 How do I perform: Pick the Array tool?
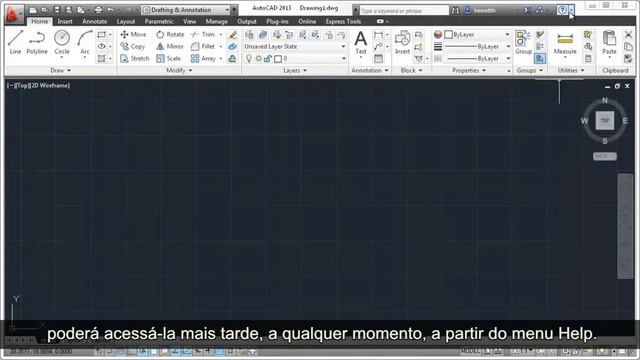coord(203,58)
